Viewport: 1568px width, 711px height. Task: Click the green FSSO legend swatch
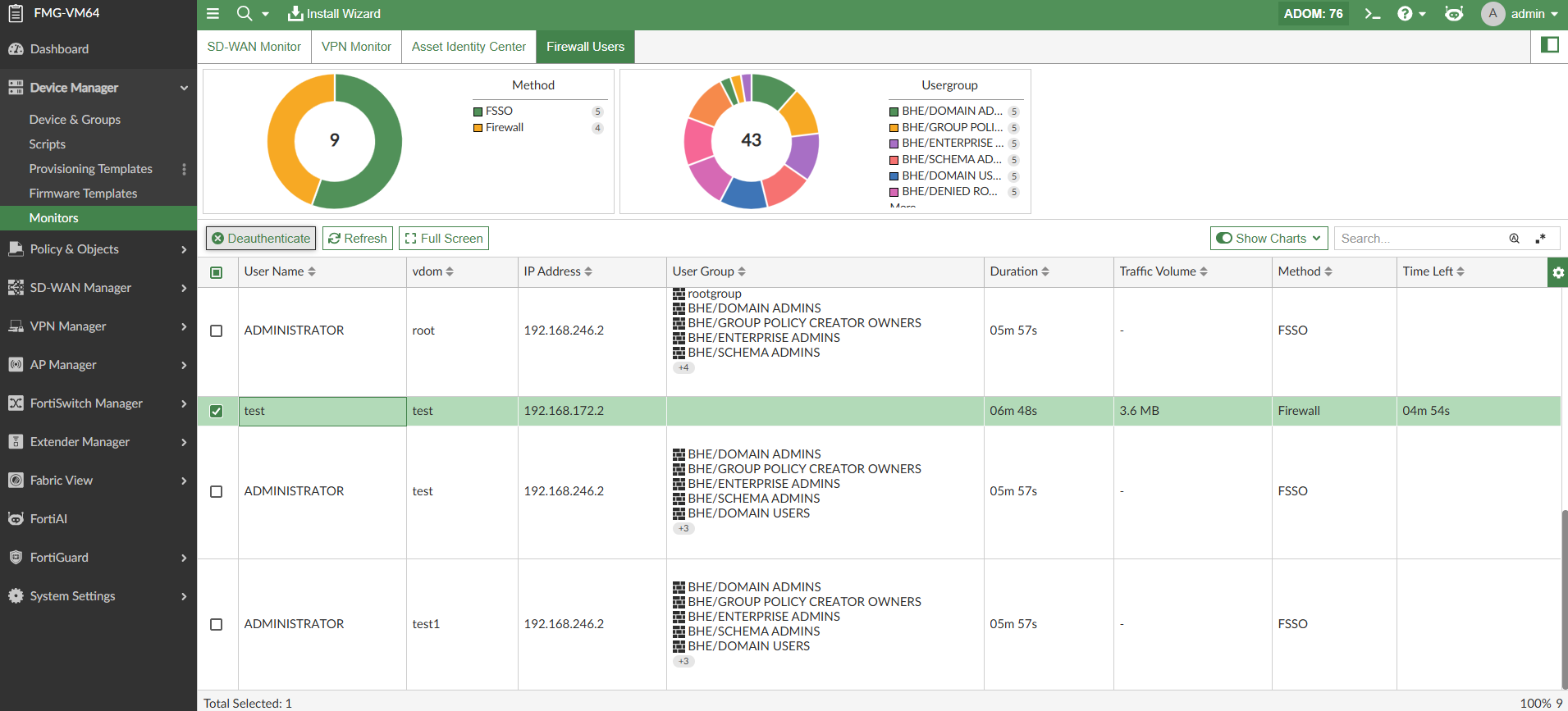[x=478, y=112]
